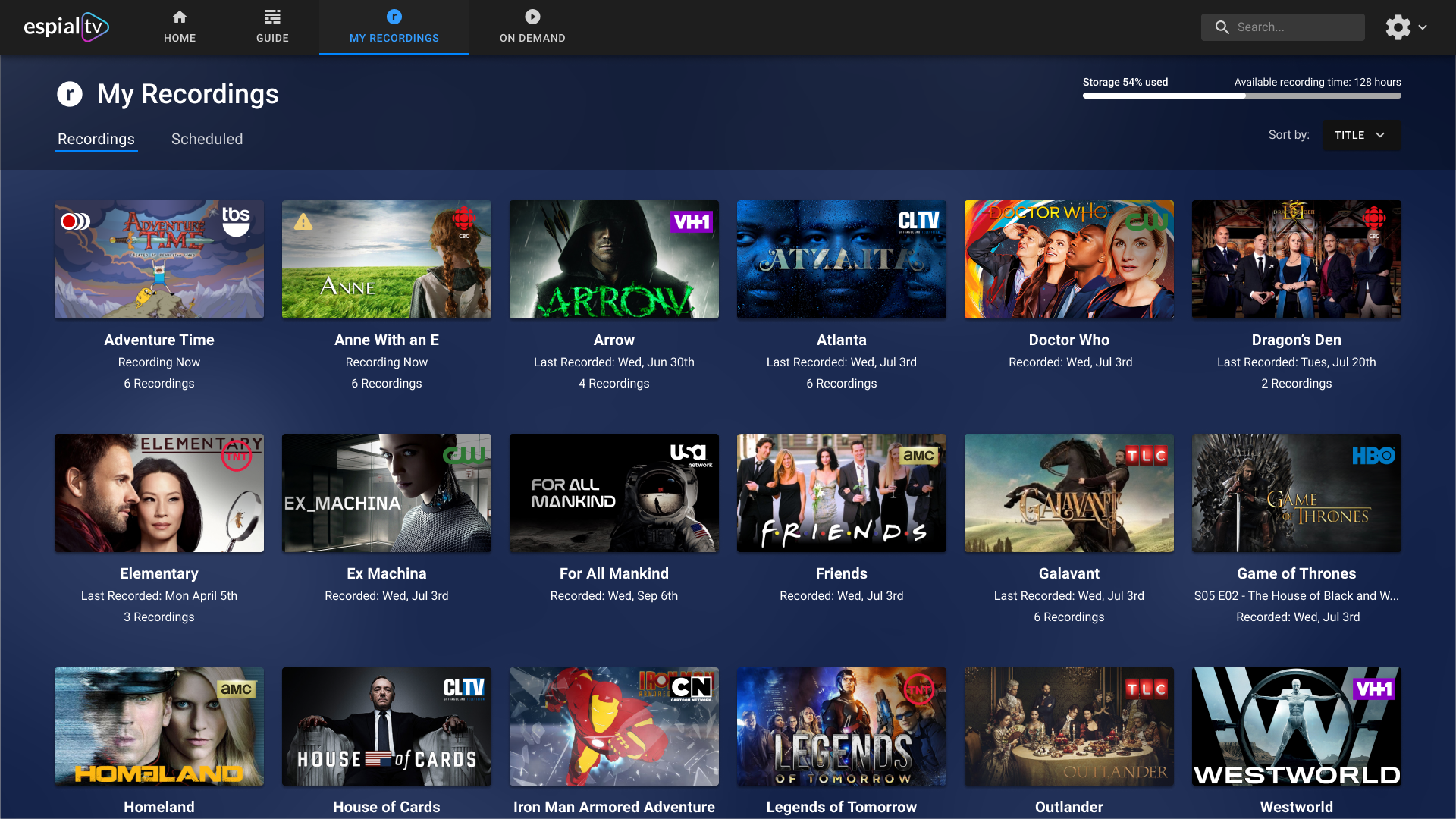Image resolution: width=1456 pixels, height=819 pixels.
Task: Click the tbs logo on Adventure Time
Action: [236, 221]
